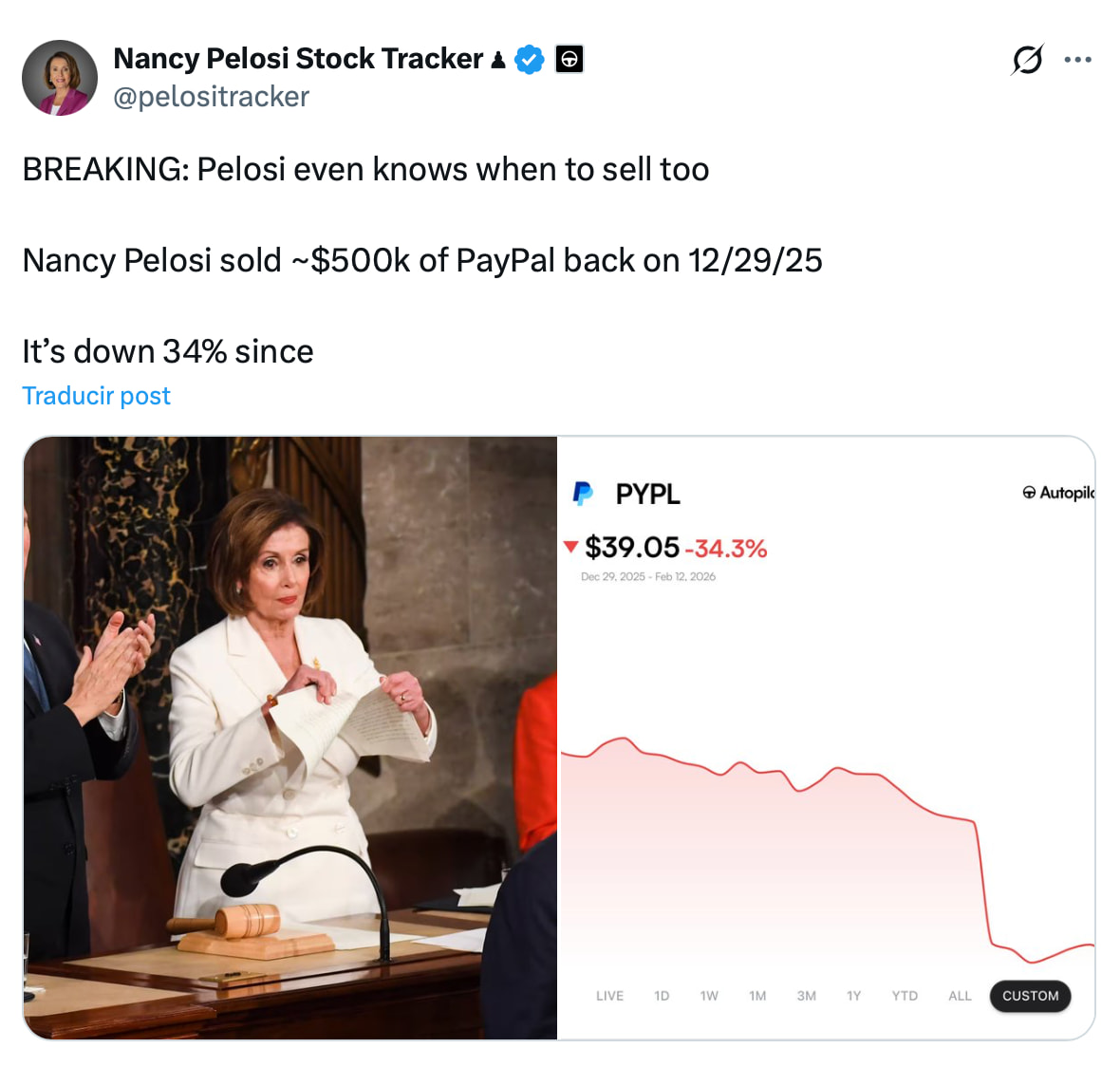Choose the YTD chart range

[905, 996]
